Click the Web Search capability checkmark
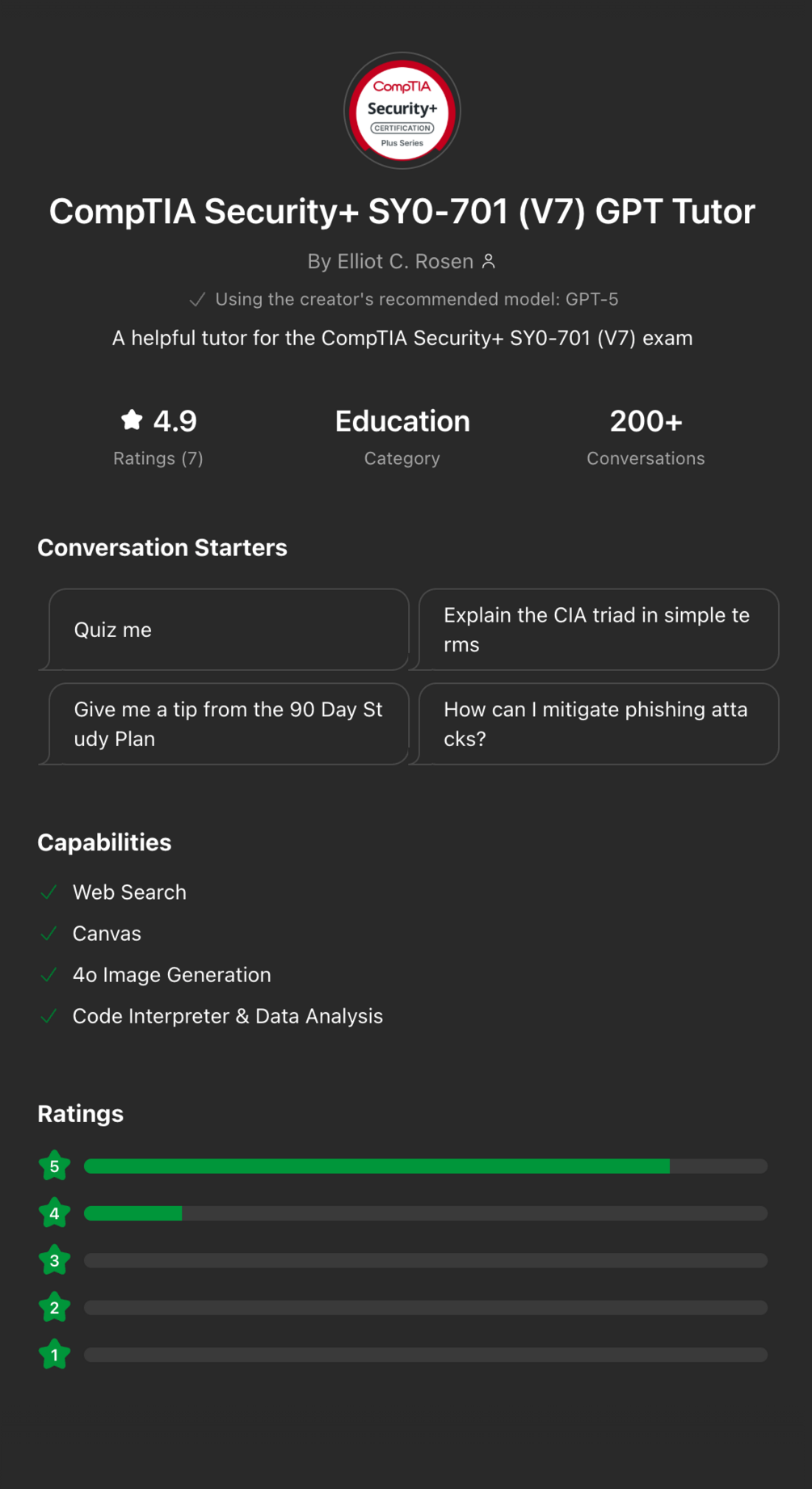Screen dimensions: 812x1489 coord(49,892)
